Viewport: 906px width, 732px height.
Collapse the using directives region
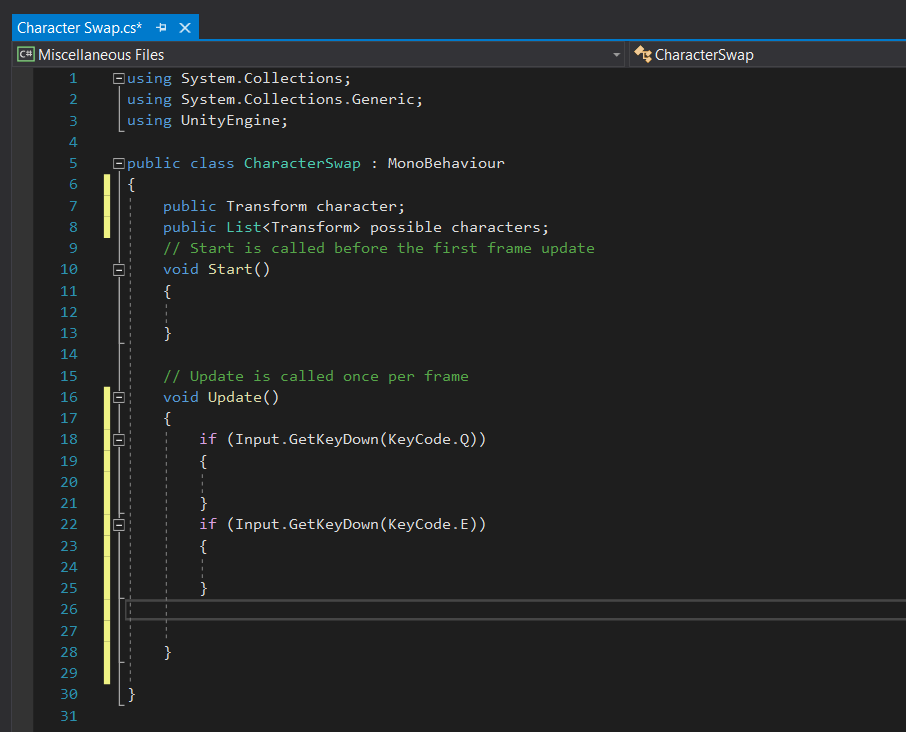(x=118, y=79)
